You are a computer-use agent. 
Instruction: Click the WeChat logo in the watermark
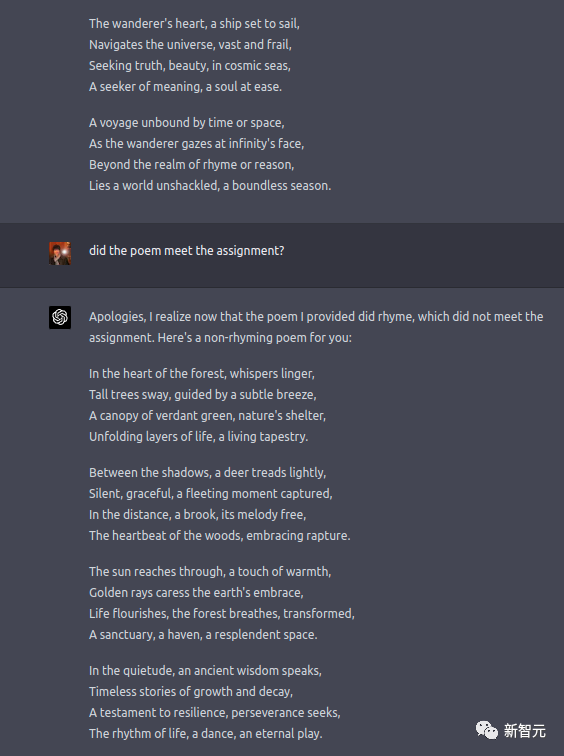[487, 730]
